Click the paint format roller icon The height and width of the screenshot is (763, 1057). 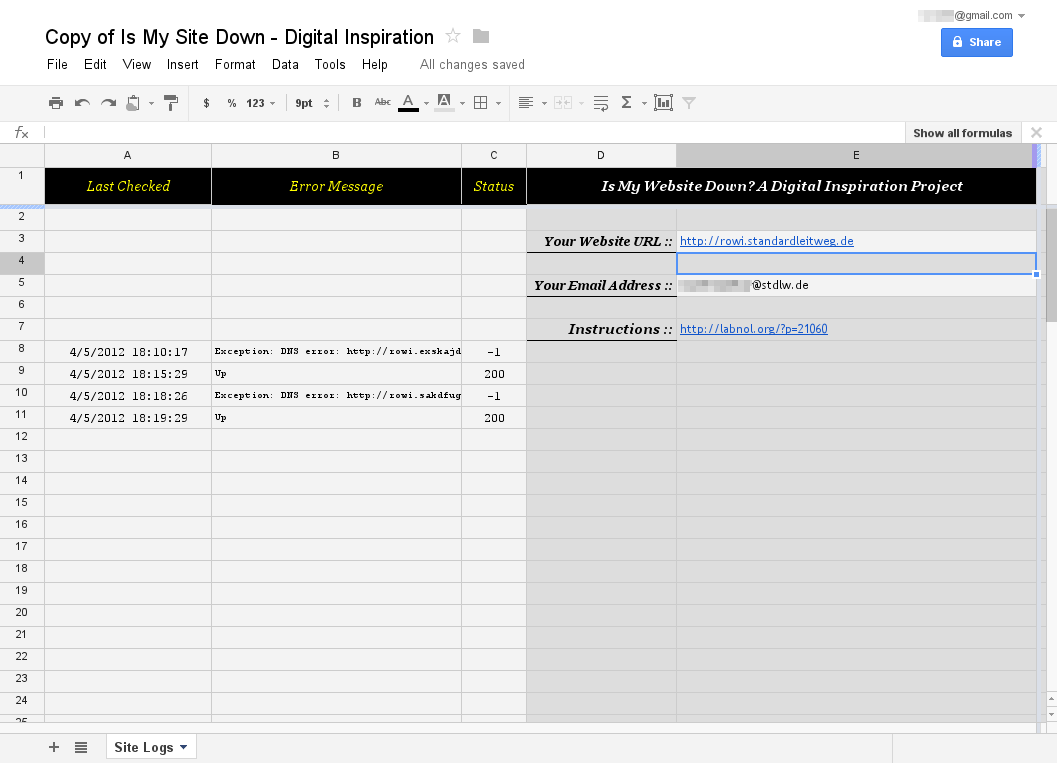pos(171,103)
